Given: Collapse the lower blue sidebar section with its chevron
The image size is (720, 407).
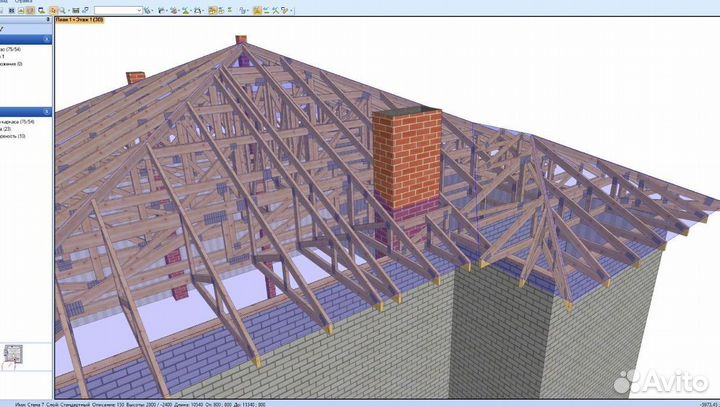Looking at the screenshot, I should tap(47, 112).
